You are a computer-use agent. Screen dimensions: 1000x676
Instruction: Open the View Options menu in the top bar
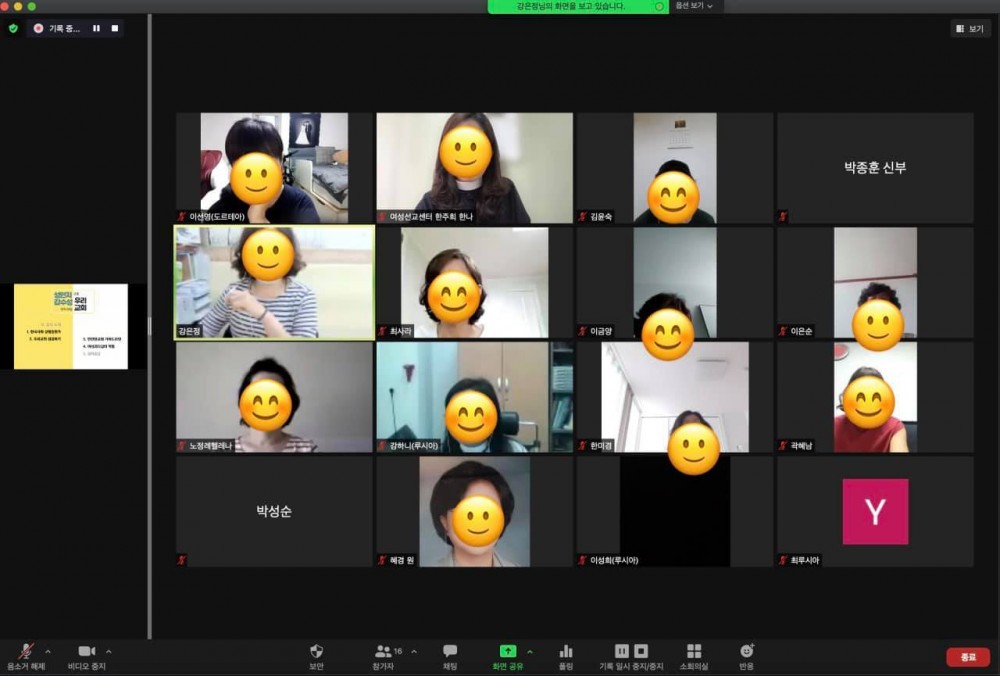(694, 6)
